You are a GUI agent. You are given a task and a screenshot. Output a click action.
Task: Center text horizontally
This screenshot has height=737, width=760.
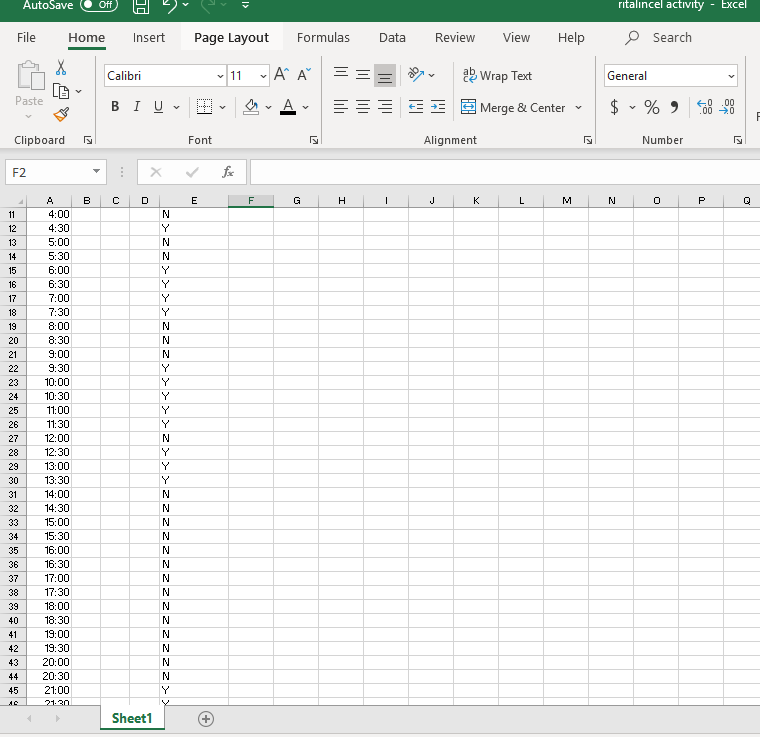tap(363, 107)
